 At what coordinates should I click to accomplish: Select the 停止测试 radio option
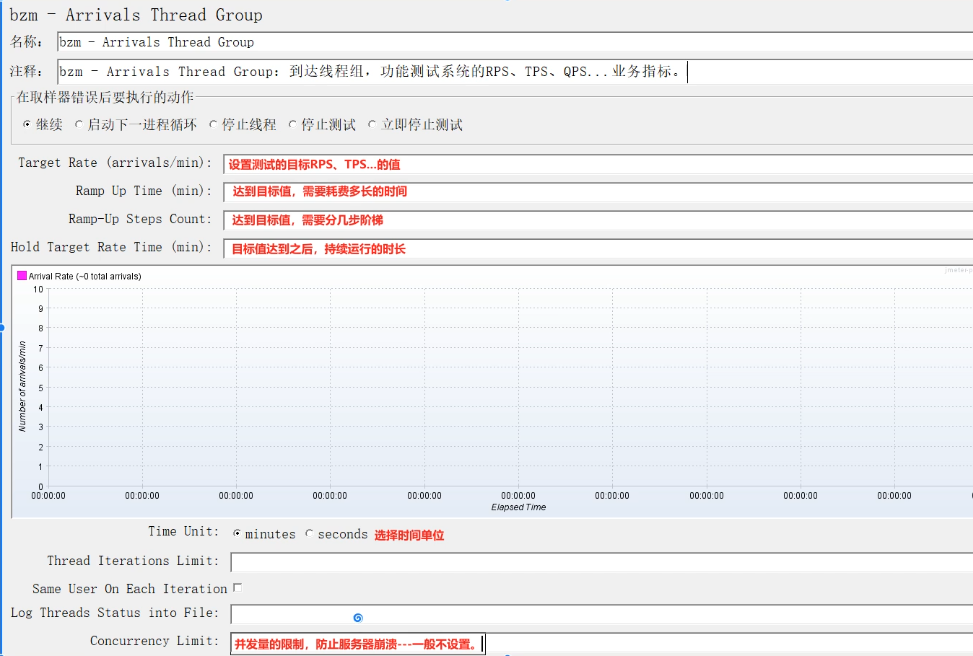[292, 125]
